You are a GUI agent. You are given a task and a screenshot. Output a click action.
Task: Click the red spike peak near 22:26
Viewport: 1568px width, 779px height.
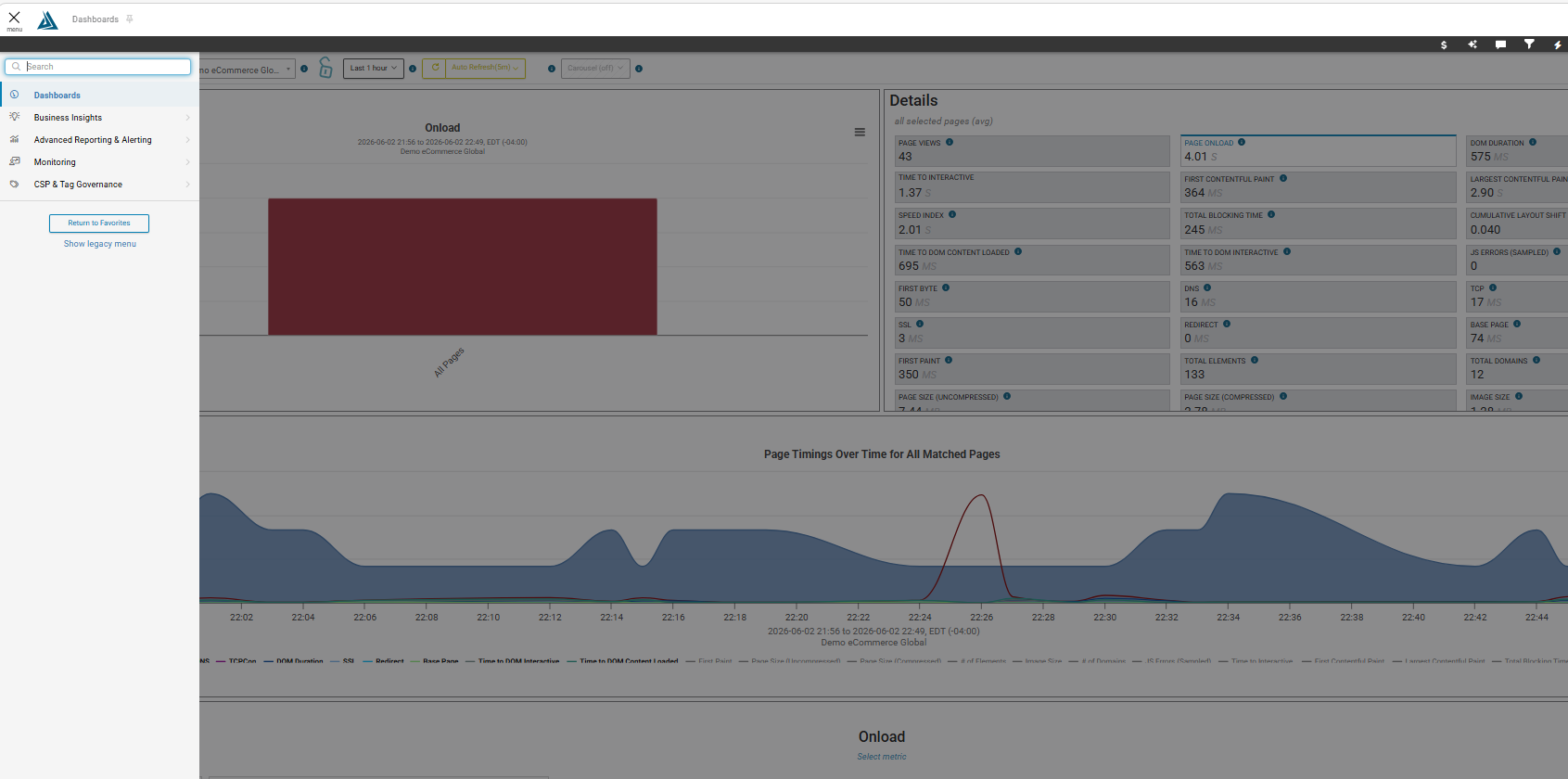pyautogui.click(x=980, y=496)
